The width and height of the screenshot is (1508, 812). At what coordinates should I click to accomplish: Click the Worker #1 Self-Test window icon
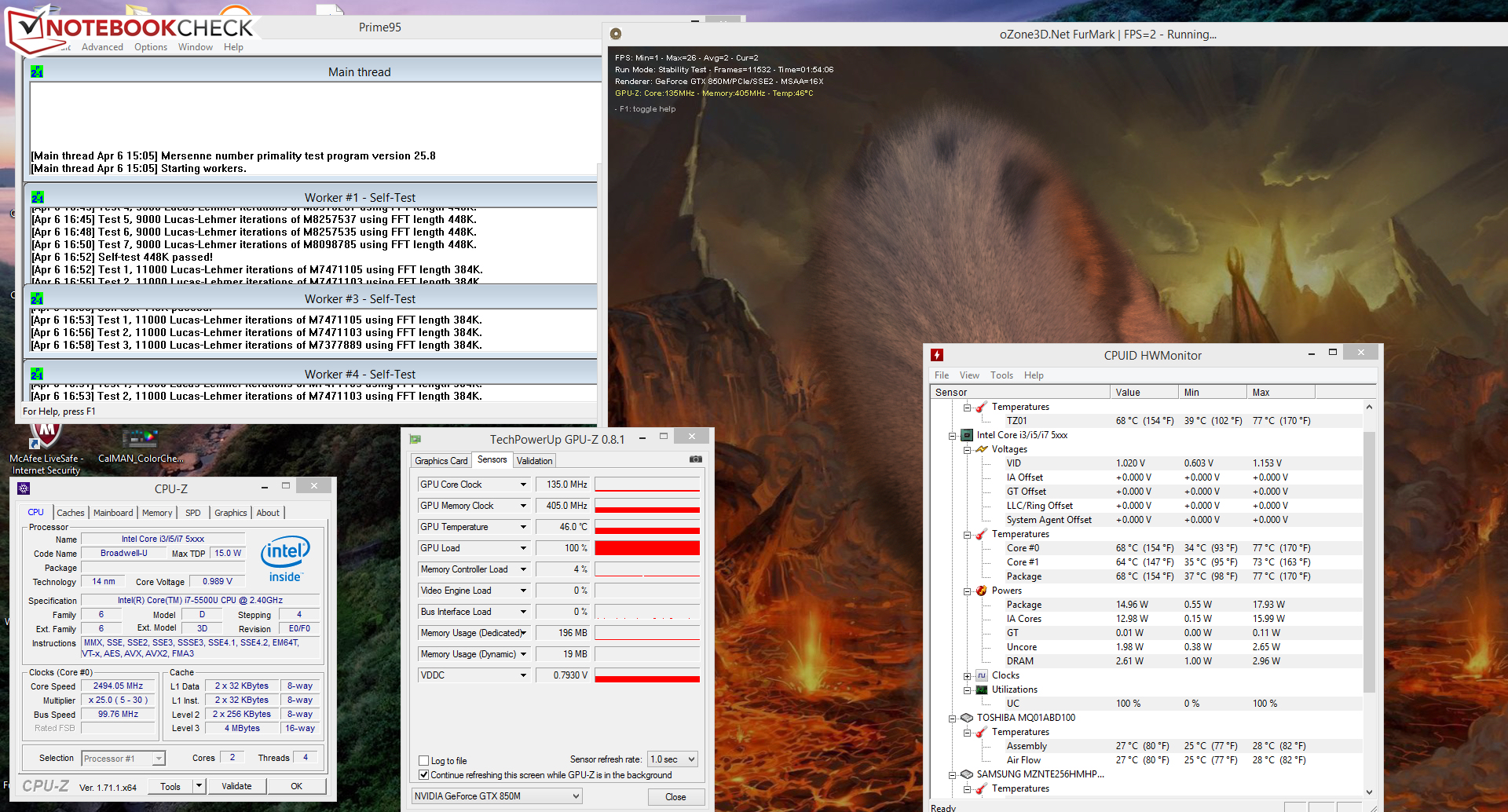click(x=37, y=197)
